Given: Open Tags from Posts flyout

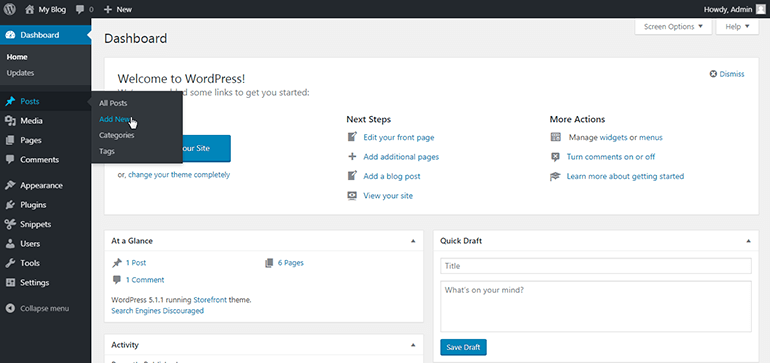Looking at the screenshot, I should click(x=107, y=151).
